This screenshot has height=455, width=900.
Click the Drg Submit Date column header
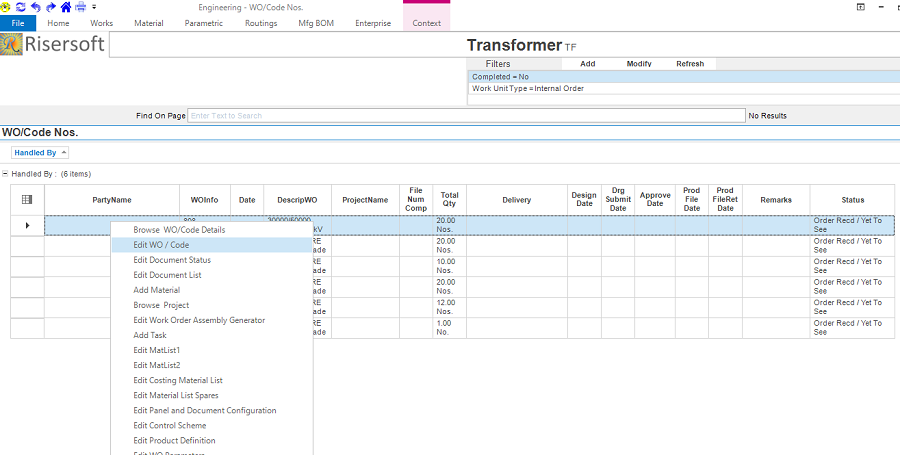tap(618, 200)
